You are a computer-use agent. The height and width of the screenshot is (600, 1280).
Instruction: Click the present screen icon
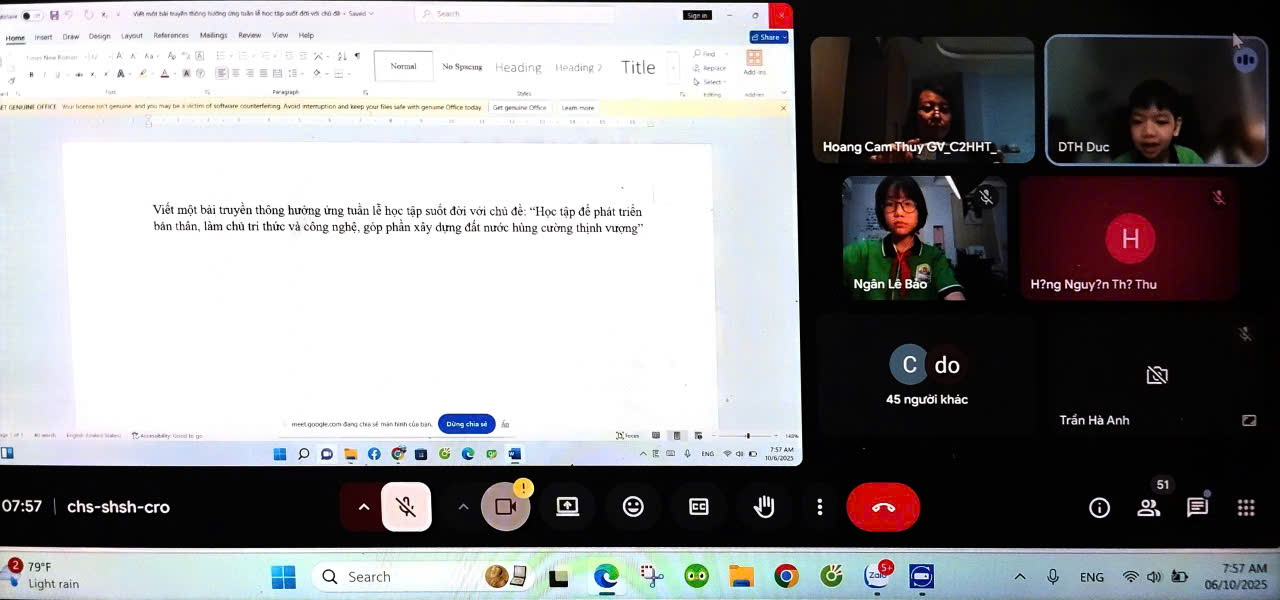568,507
